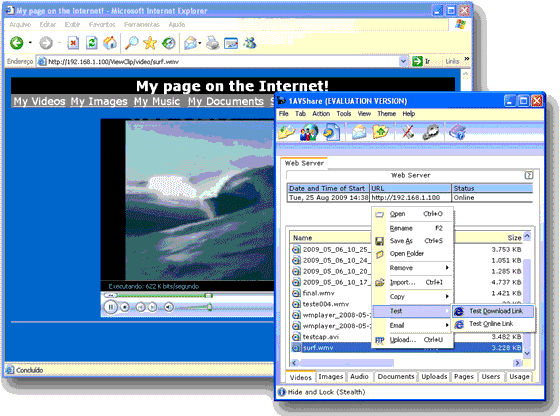560x416 pixels.
Task: Open Favorites star in Internet Explorer toolbar
Action: (x=150, y=43)
